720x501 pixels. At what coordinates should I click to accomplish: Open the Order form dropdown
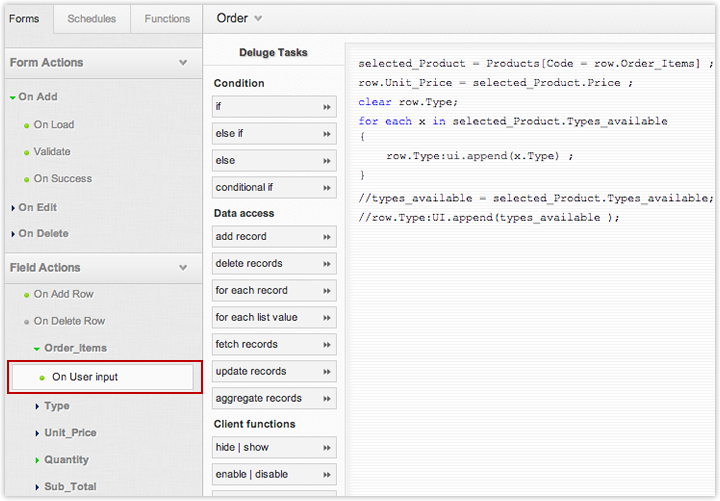pos(240,18)
